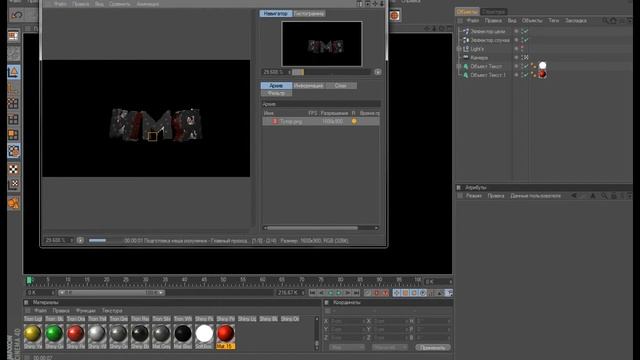Viewport: 640px width, 360px height.
Task: Click search magnifier icon in Object manager
Action: [604, 20]
